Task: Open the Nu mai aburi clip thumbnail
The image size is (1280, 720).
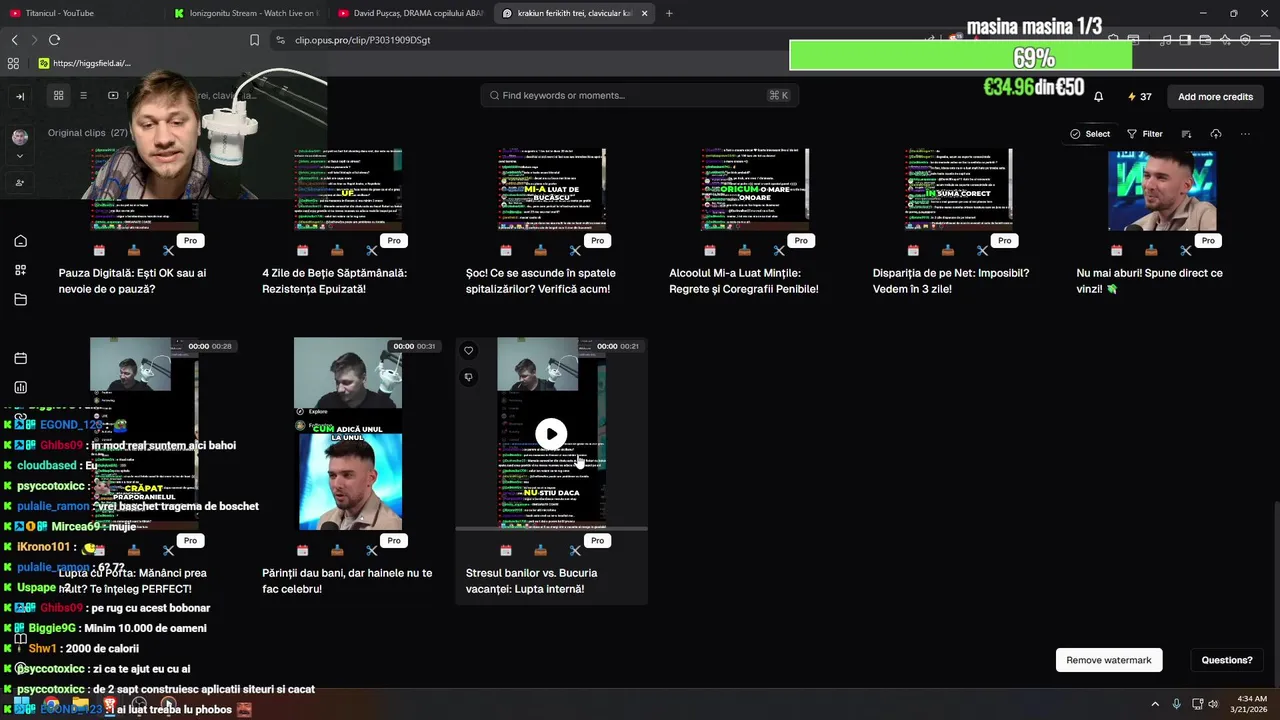Action: coord(1162,190)
